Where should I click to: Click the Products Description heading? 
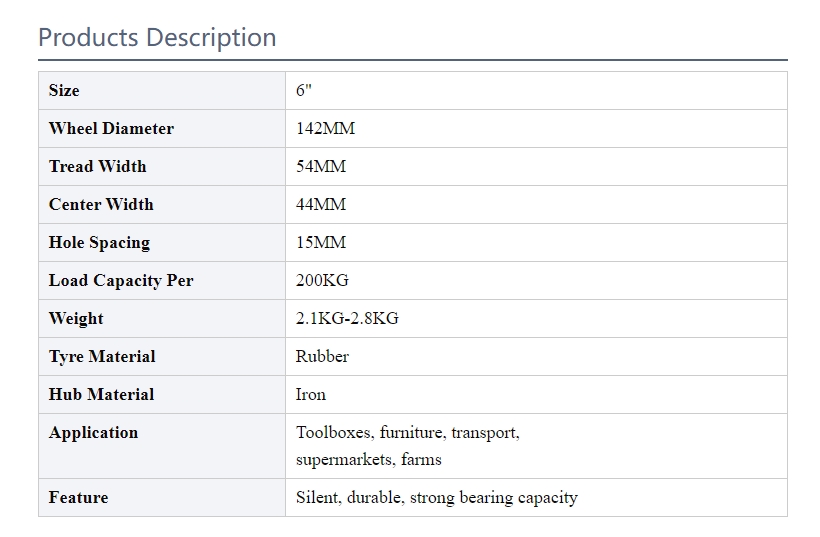tap(157, 38)
